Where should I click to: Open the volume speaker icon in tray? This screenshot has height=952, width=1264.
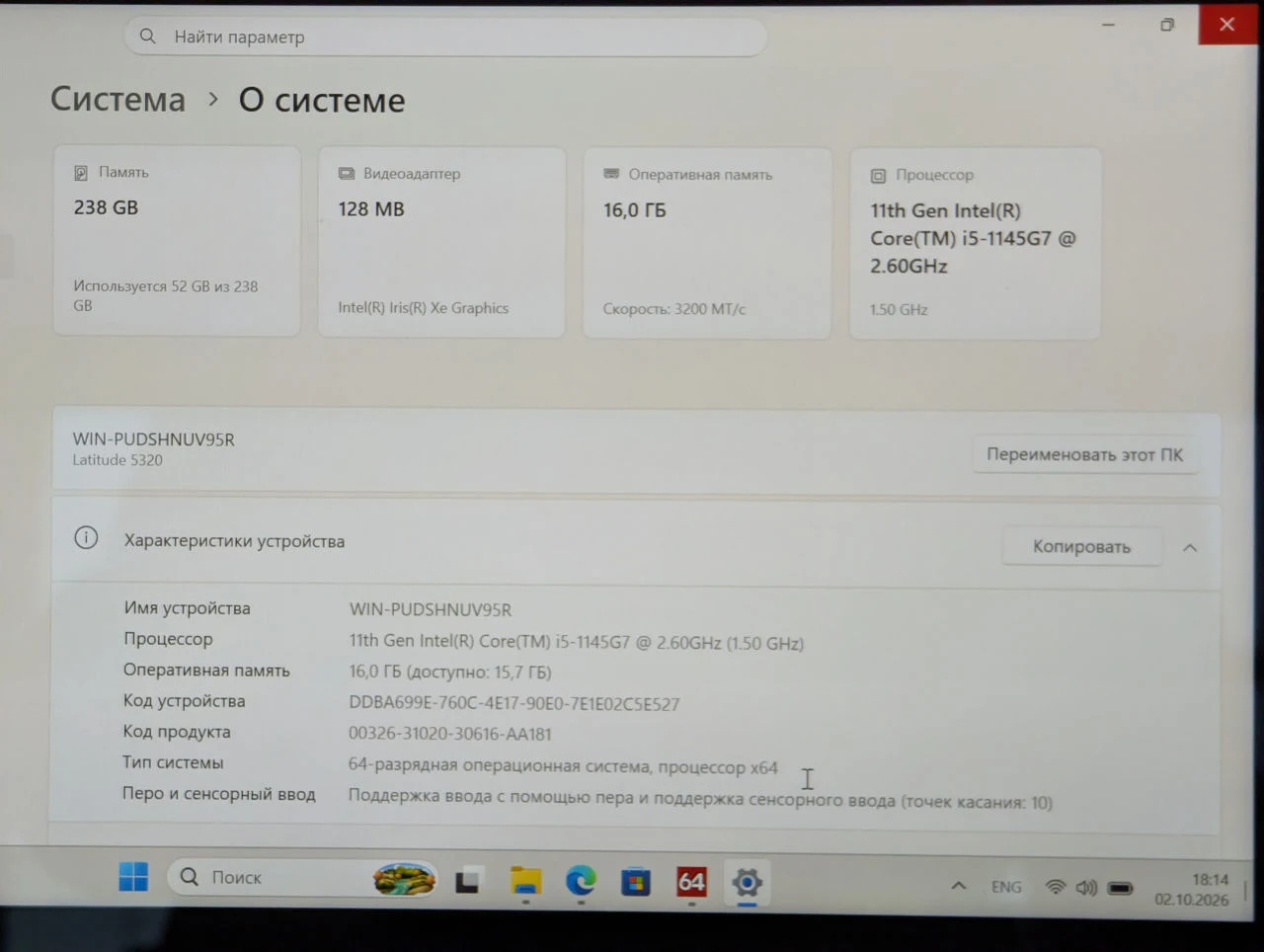pos(1086,888)
